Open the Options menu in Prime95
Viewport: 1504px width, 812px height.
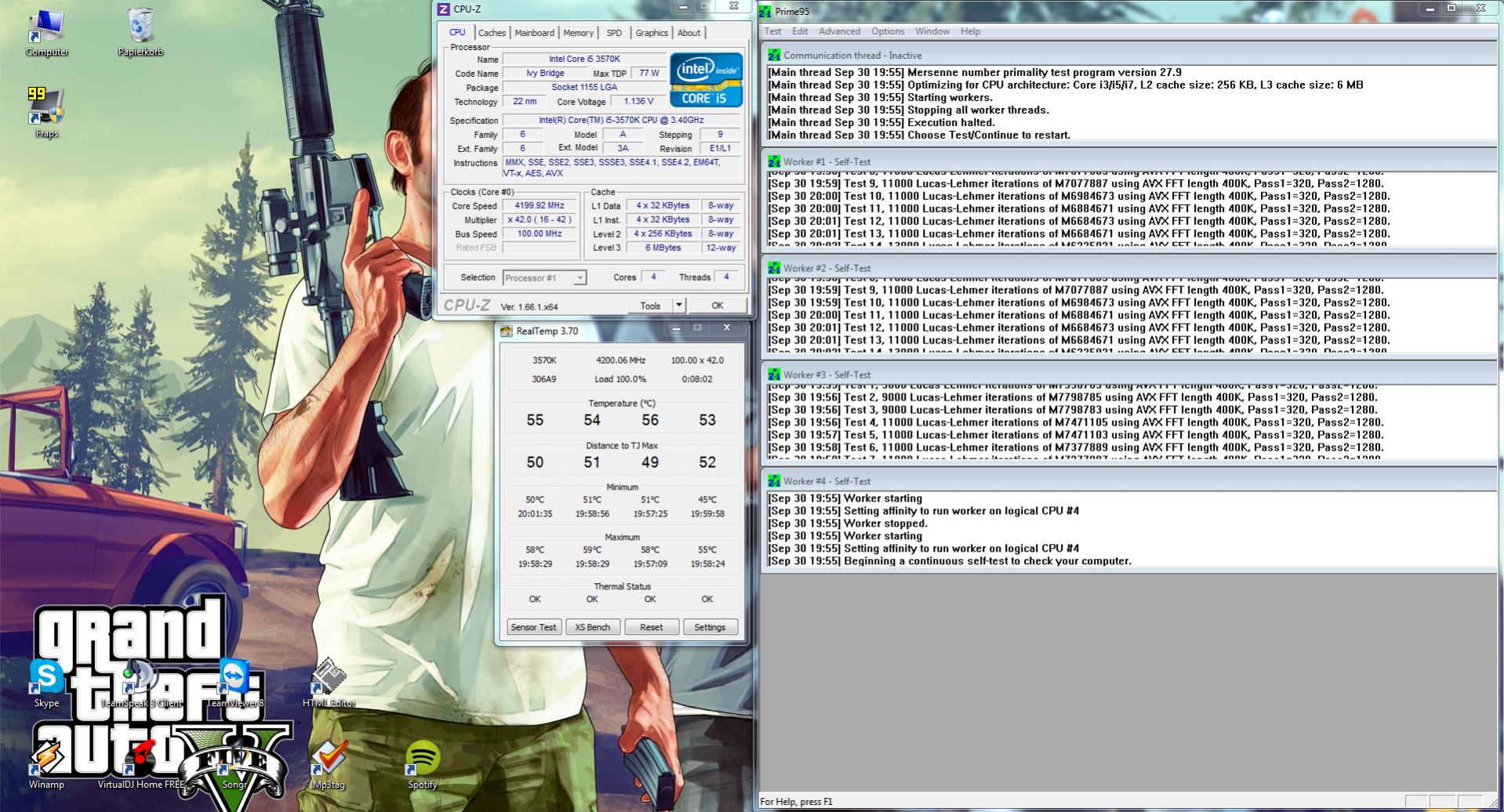tap(888, 31)
